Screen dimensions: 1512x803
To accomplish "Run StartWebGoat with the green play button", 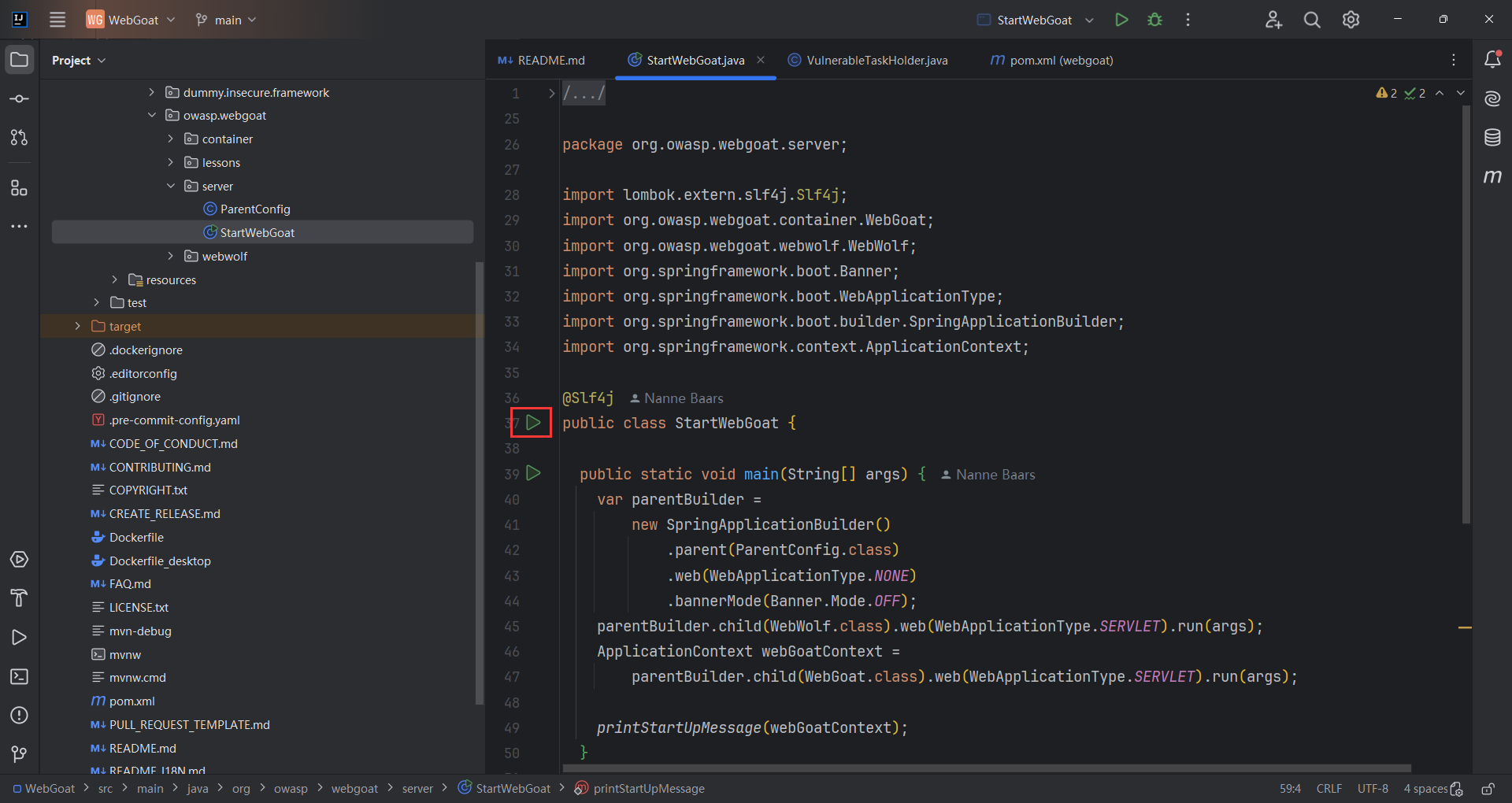I will click(1121, 20).
